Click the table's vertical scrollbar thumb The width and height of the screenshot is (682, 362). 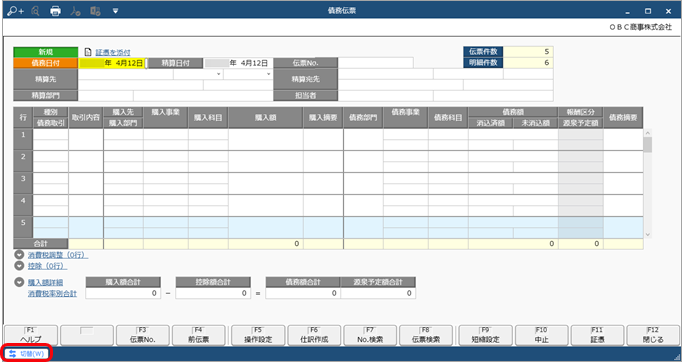point(648,145)
